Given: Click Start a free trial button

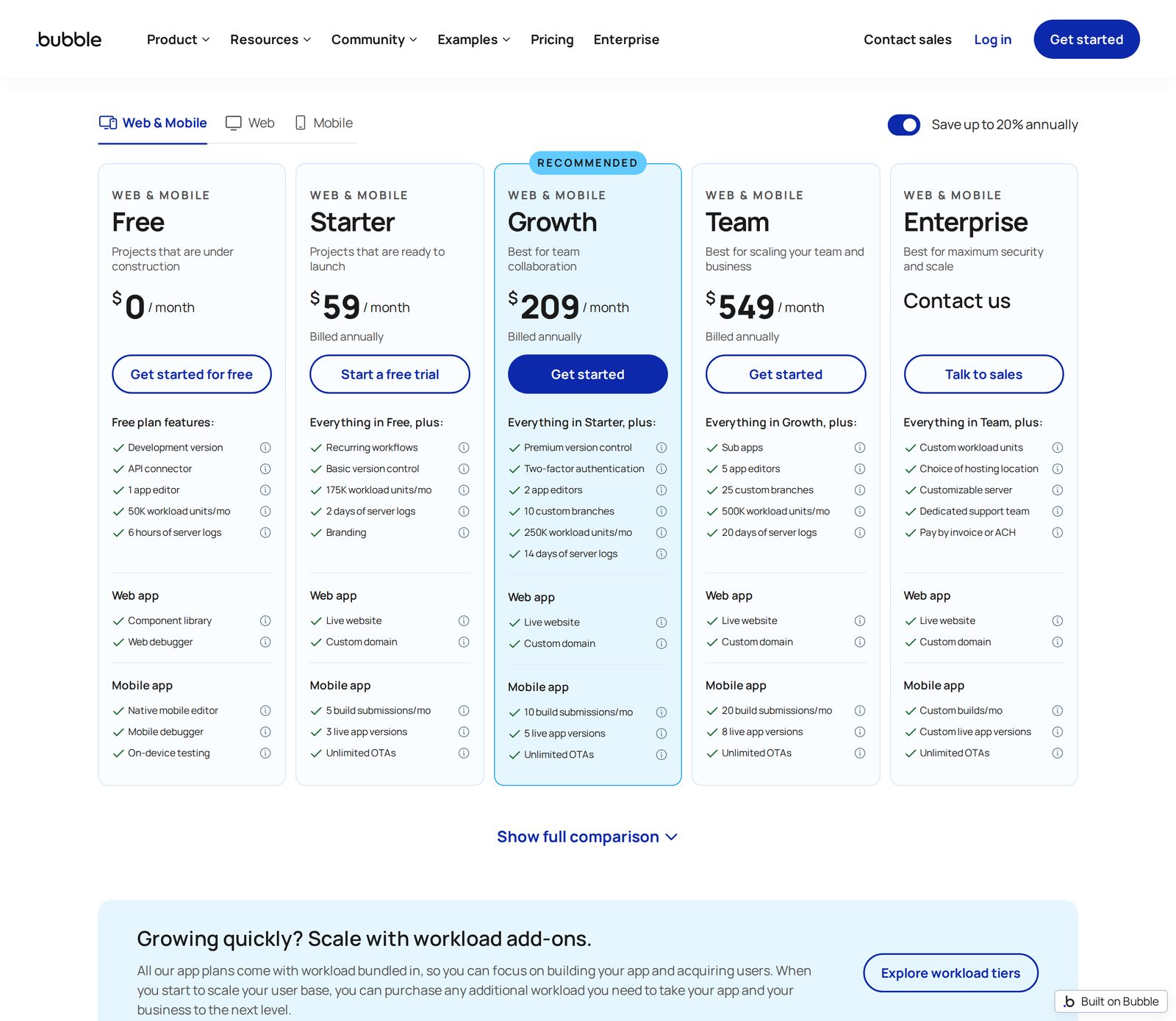Looking at the screenshot, I should [390, 375].
